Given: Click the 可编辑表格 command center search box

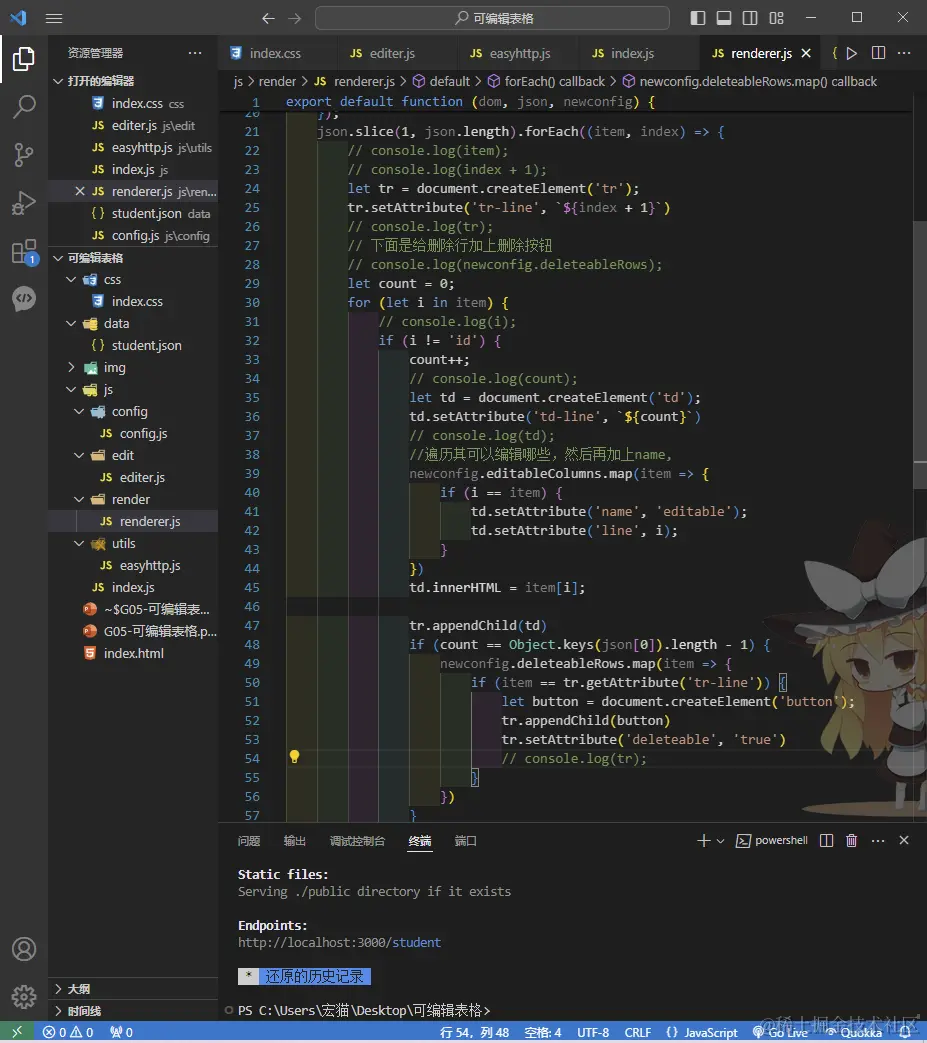Looking at the screenshot, I should click(x=492, y=18).
